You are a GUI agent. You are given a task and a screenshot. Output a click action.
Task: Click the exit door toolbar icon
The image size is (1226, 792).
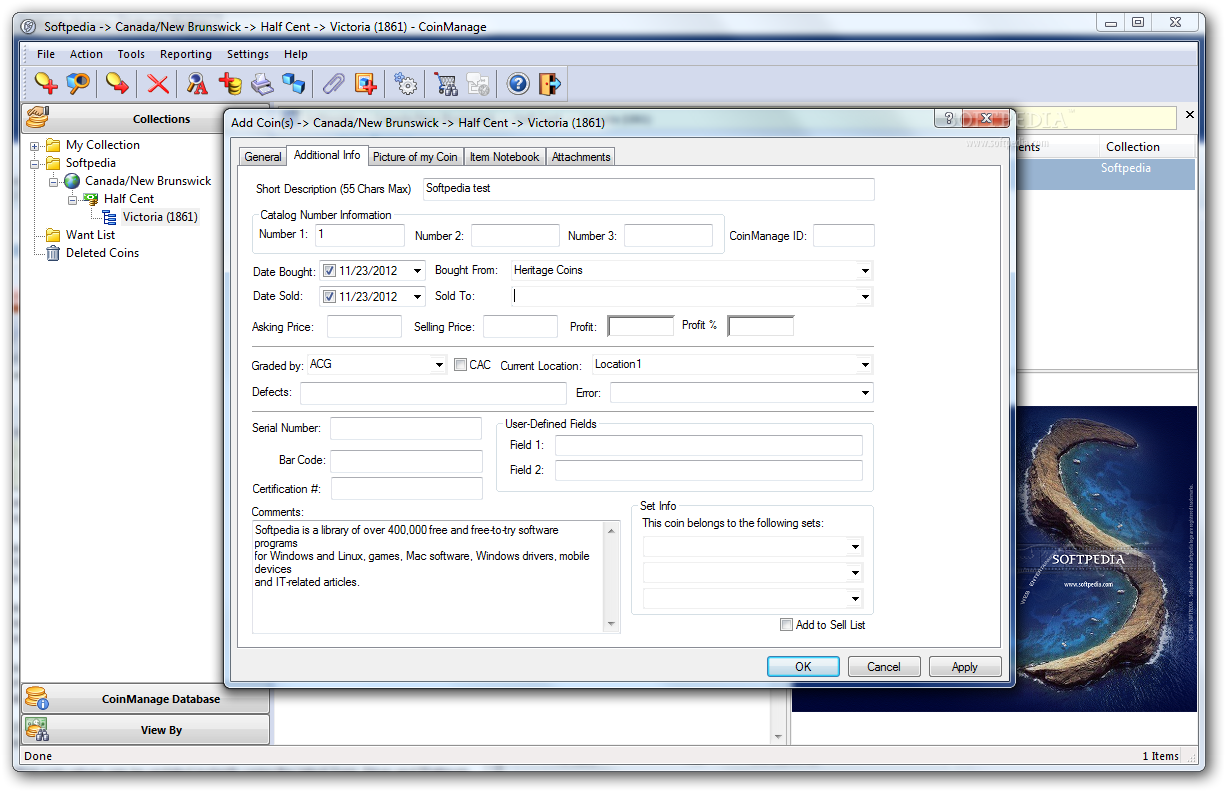tap(550, 83)
